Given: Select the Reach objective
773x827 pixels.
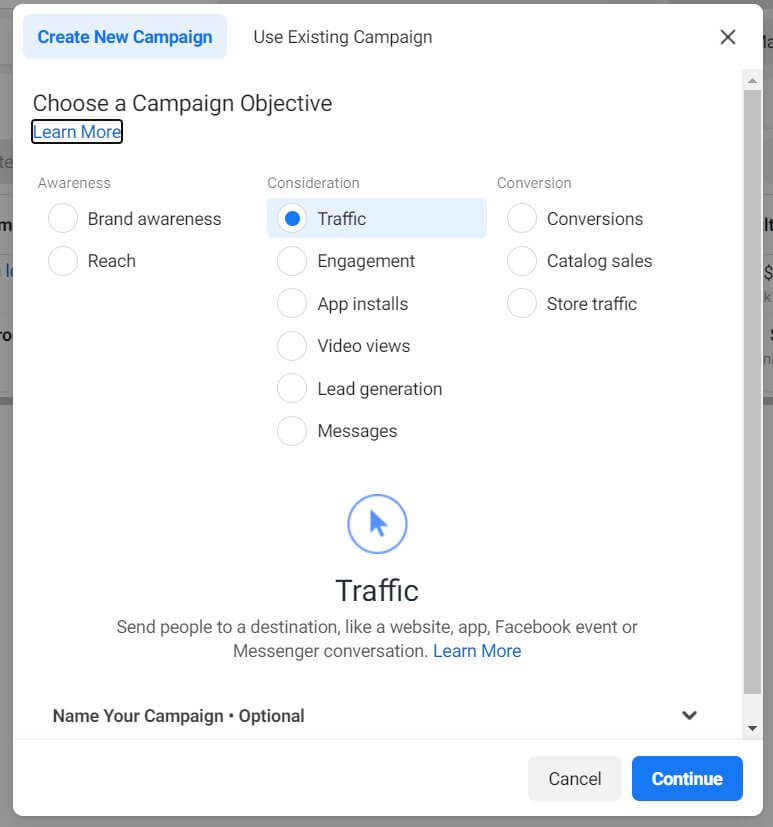Looking at the screenshot, I should tap(63, 260).
